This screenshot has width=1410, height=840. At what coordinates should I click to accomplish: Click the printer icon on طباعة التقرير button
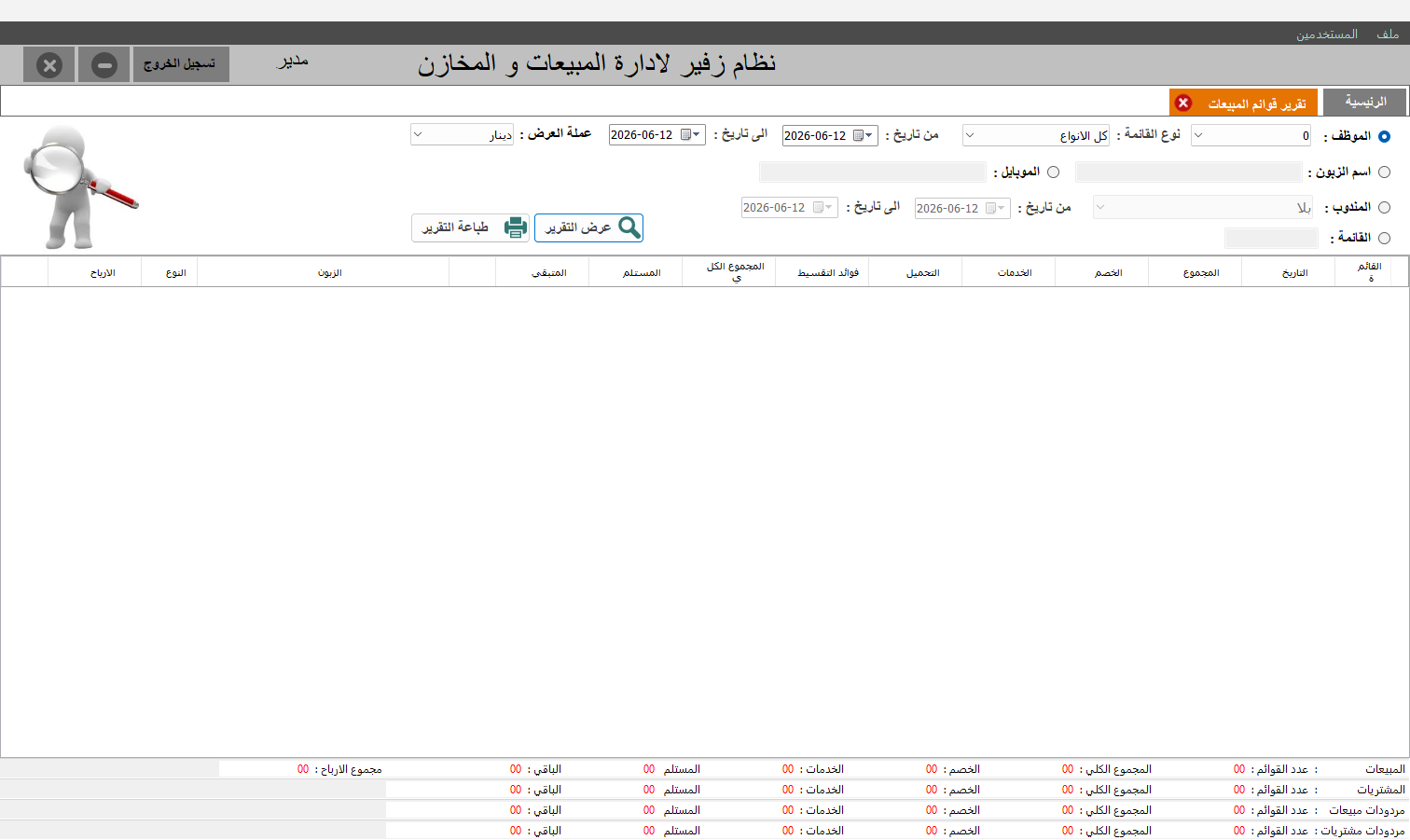coord(516,227)
